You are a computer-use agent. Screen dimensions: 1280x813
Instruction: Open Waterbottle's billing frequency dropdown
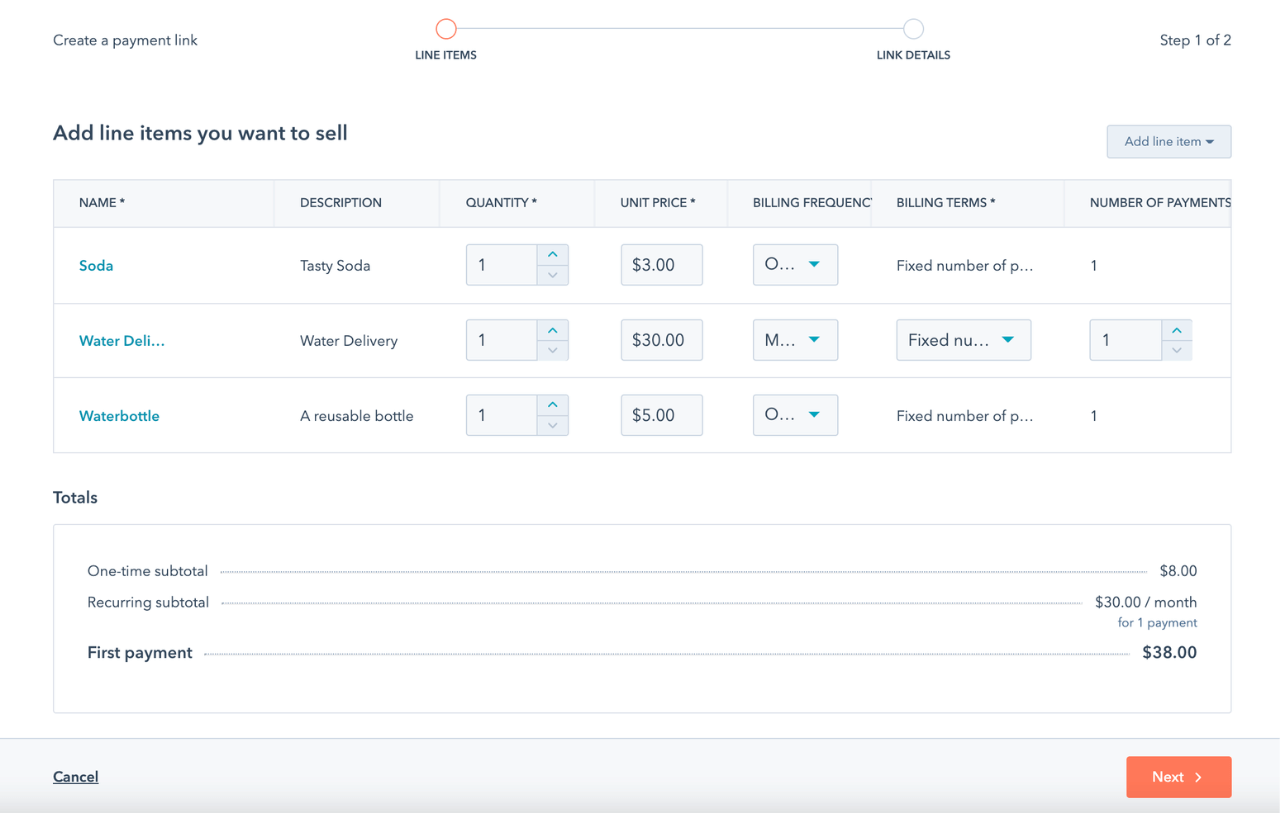[795, 414]
